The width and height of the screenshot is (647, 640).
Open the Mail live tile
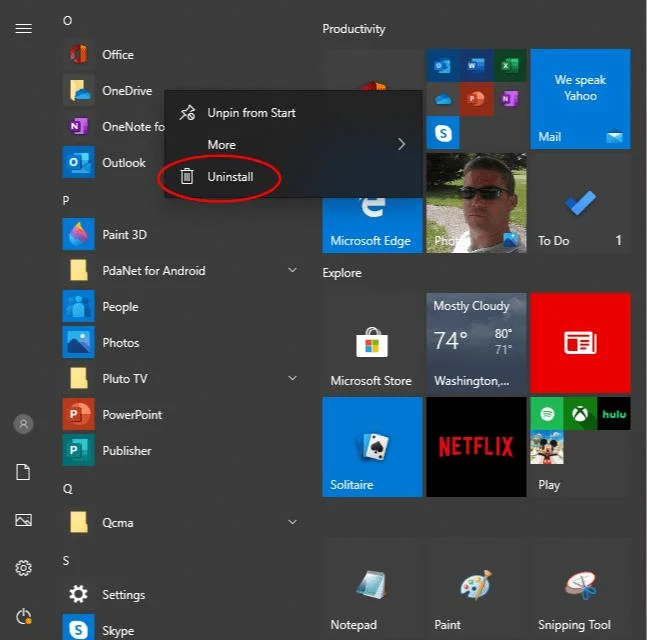point(580,99)
